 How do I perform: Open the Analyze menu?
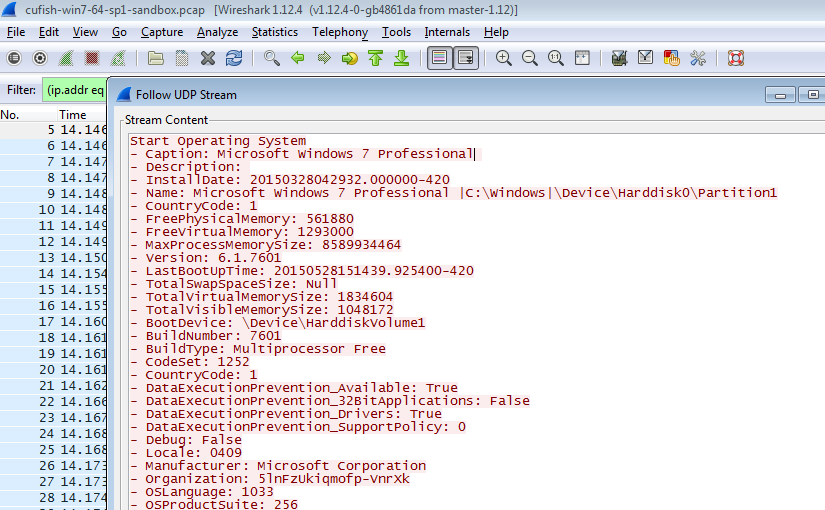217,32
